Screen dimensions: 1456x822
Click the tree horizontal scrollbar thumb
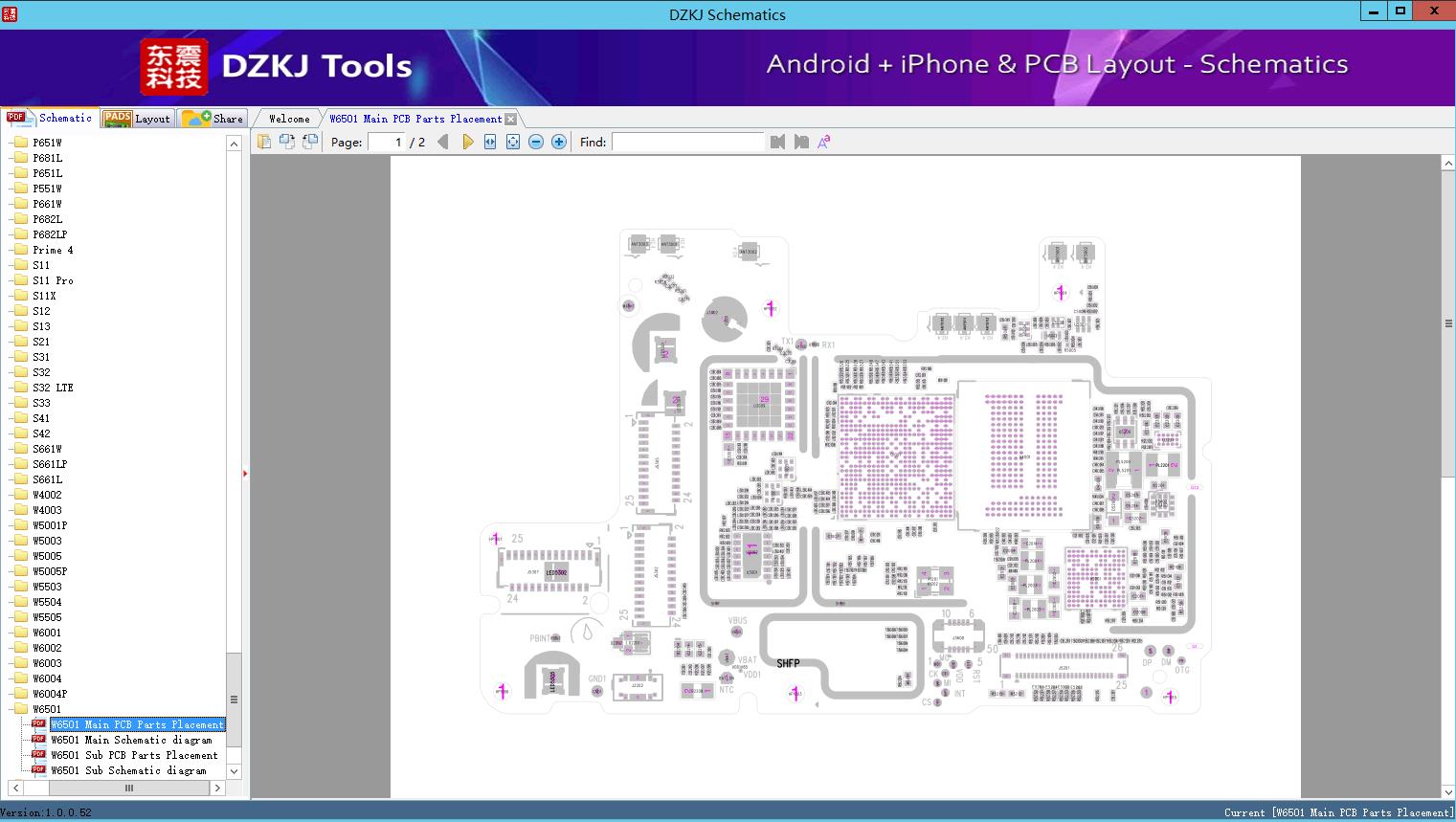(129, 788)
